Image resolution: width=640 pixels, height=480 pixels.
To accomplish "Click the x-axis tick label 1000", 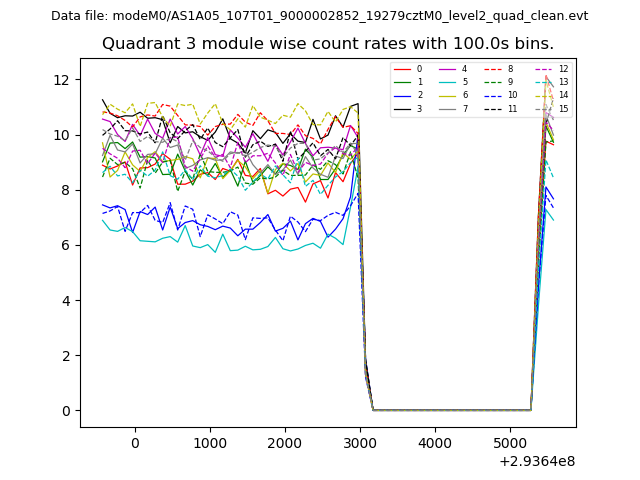I will pyautogui.click(x=210, y=443).
